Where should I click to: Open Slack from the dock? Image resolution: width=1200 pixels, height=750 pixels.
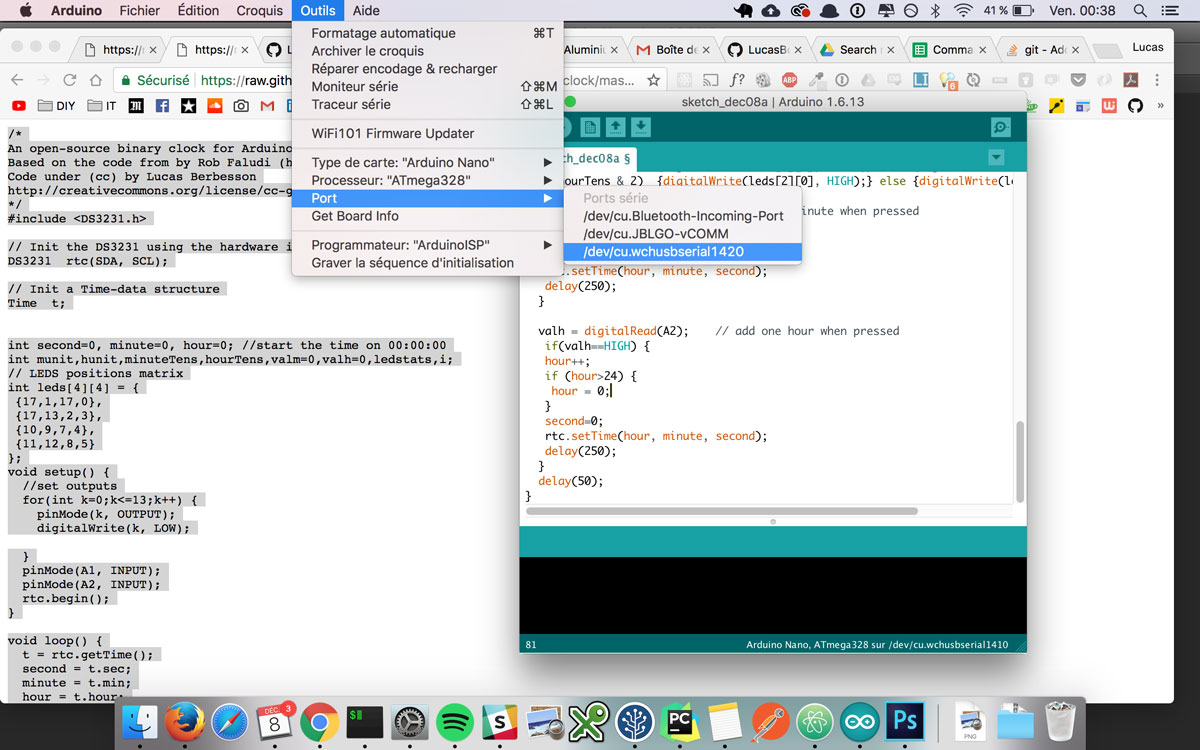(x=499, y=721)
